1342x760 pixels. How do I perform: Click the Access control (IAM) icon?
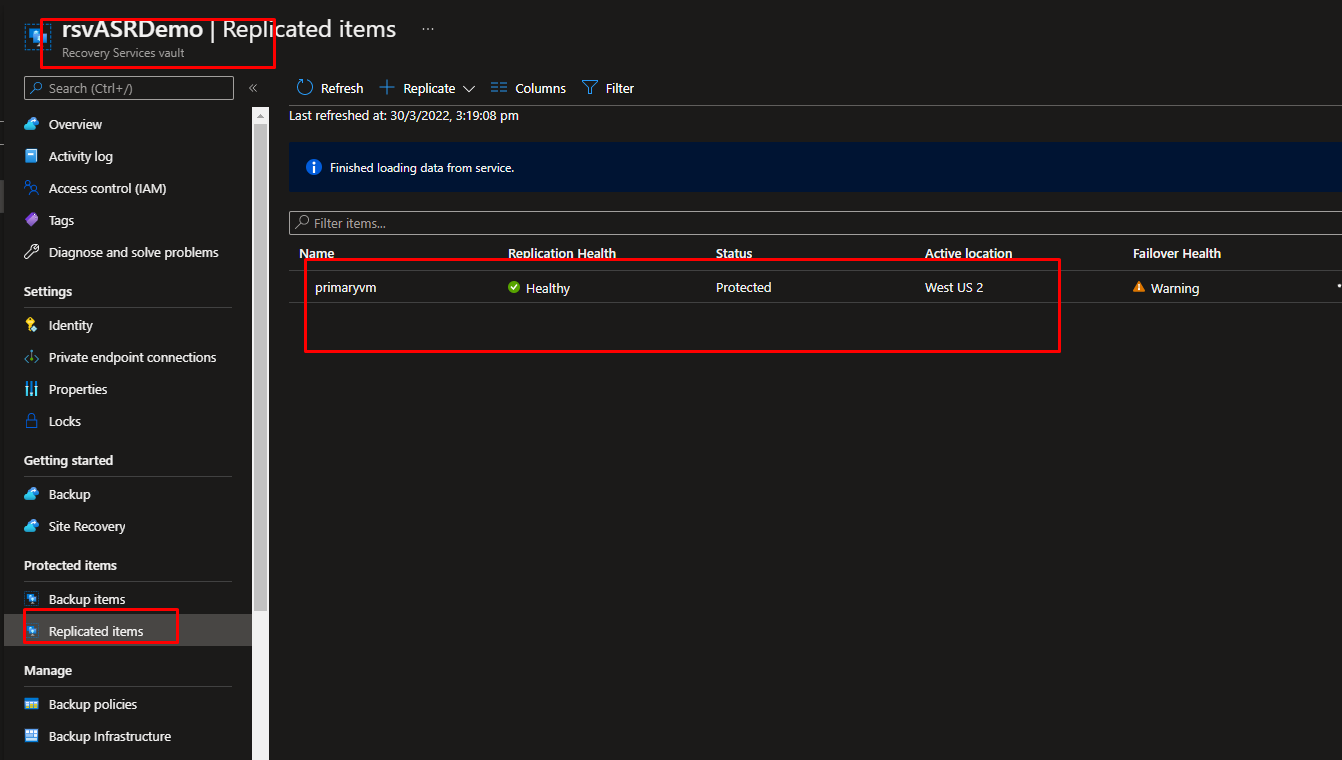tap(32, 188)
